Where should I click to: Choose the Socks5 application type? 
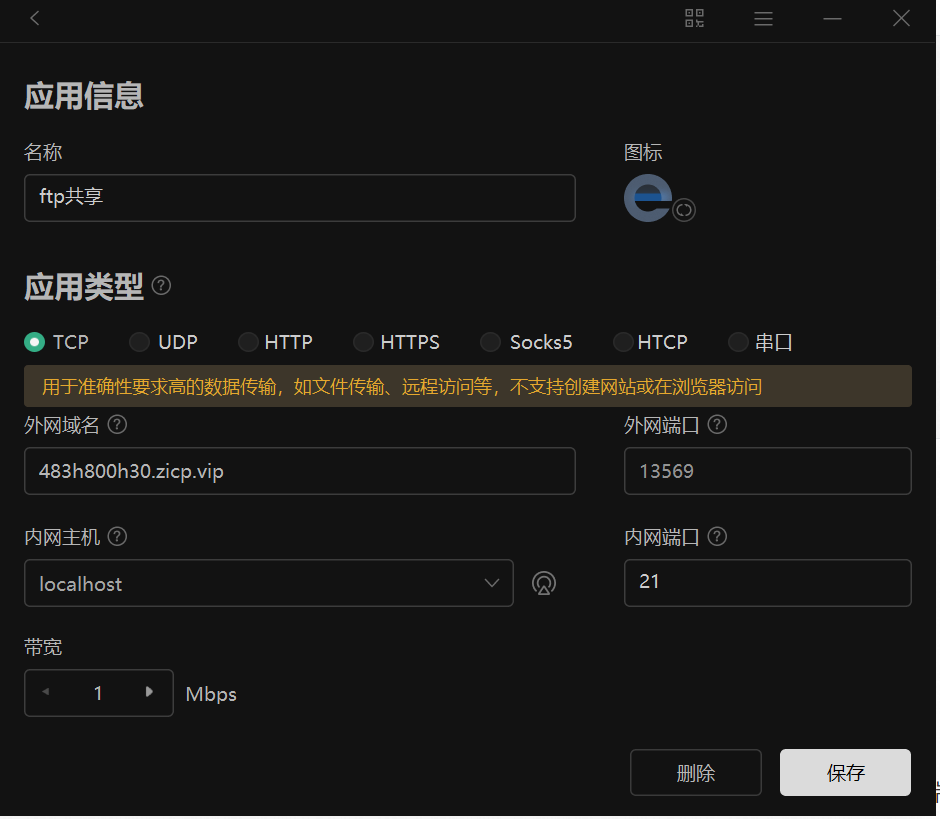[490, 342]
